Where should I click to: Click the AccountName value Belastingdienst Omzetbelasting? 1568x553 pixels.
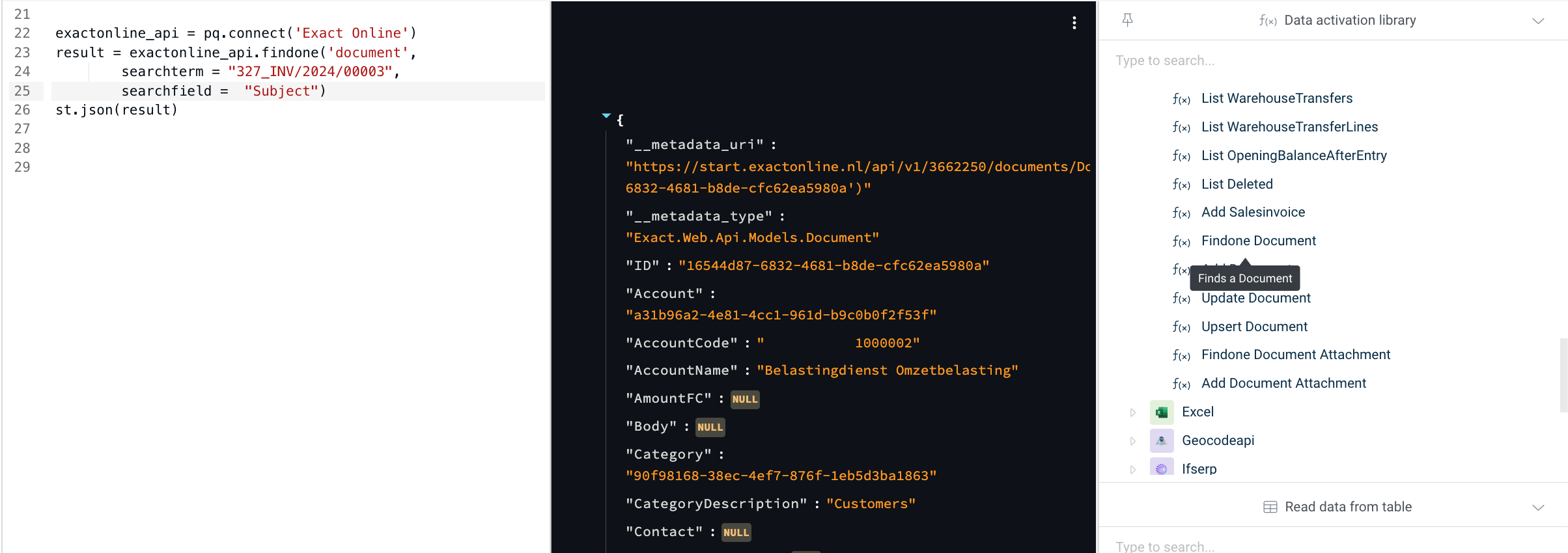click(887, 370)
